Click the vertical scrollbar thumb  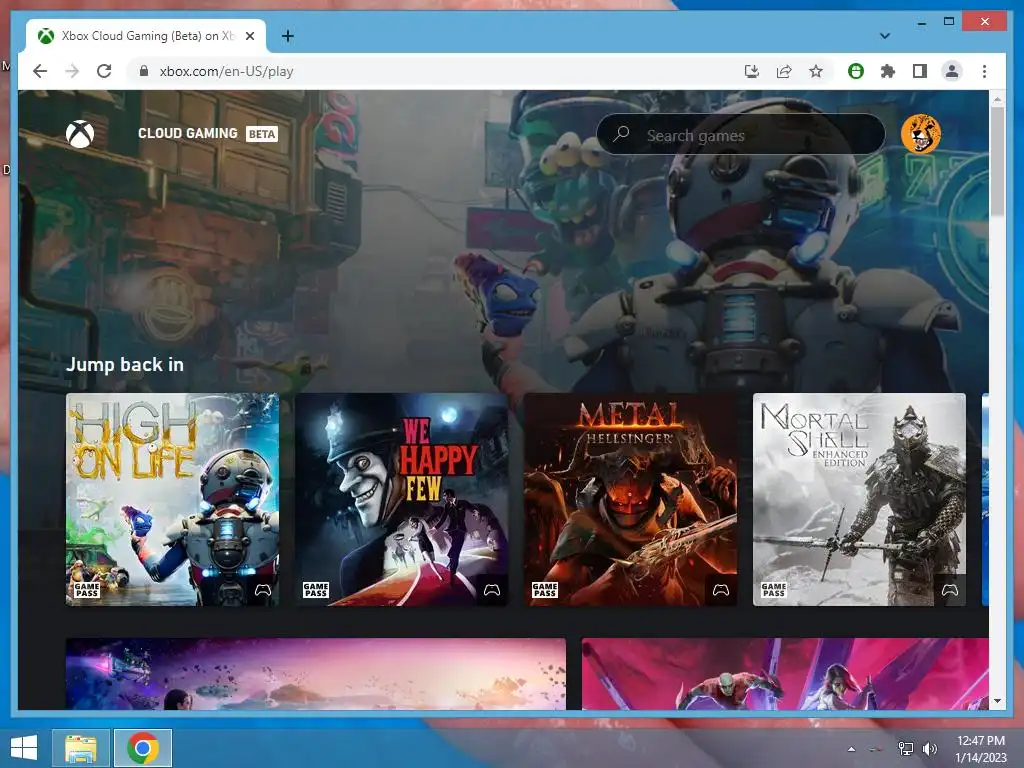pos(997,161)
